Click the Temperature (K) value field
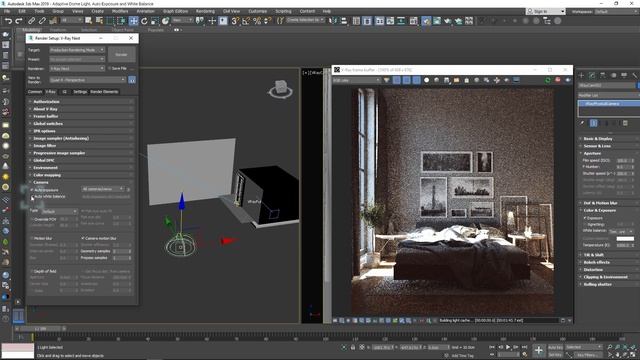Viewport: 640px width, 360px height. point(622,245)
